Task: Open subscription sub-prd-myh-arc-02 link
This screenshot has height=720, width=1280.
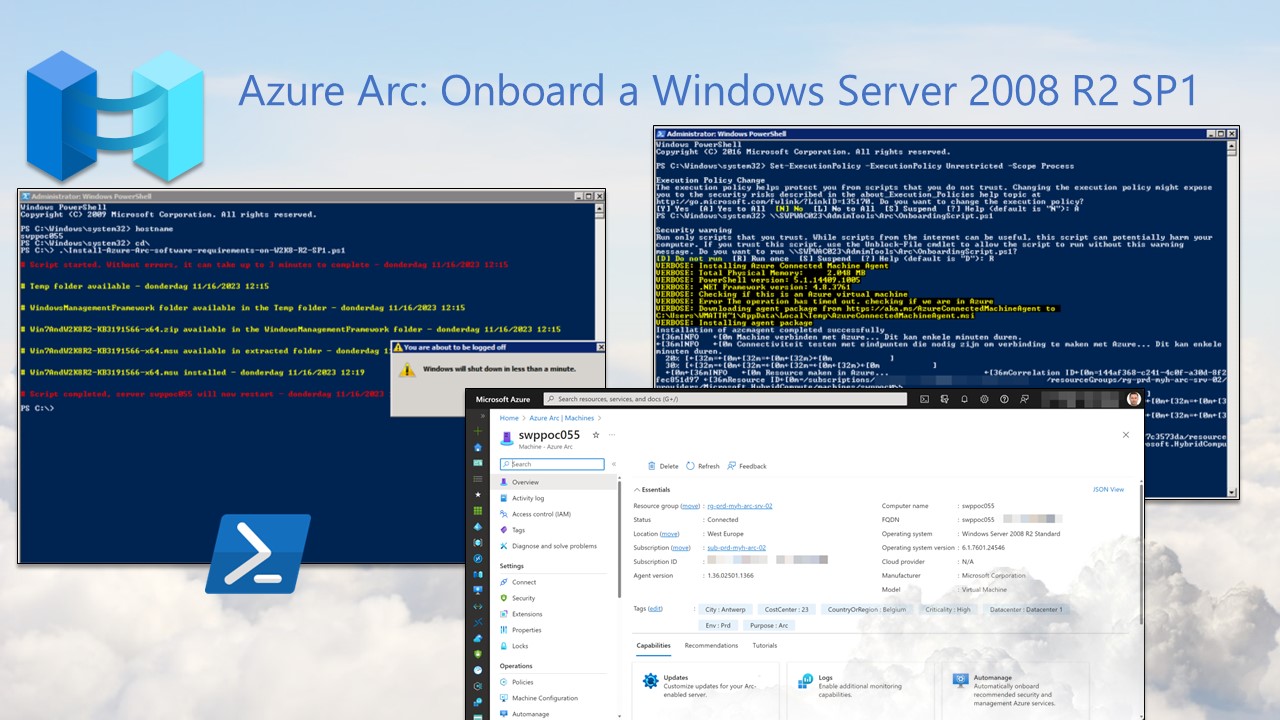Action: click(x=736, y=548)
